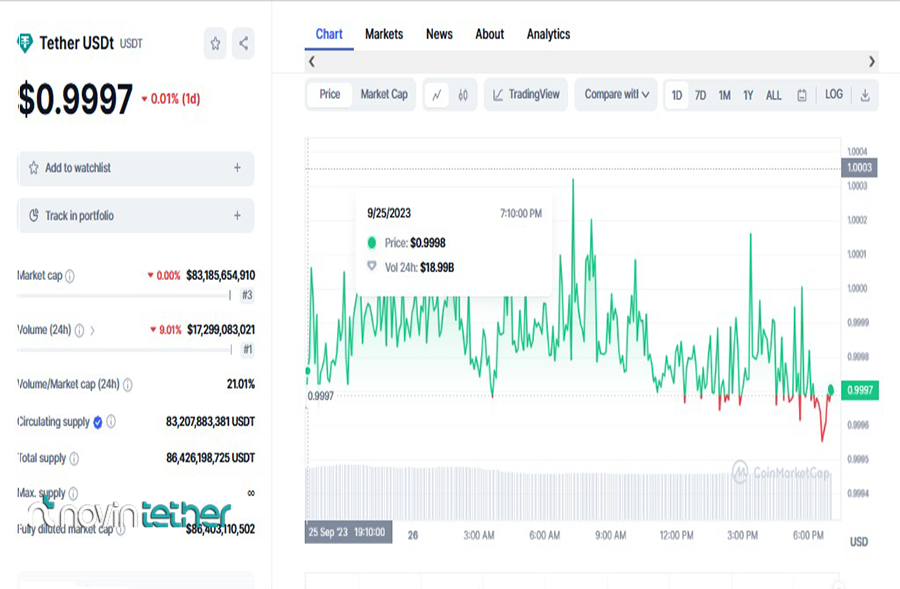Click plus icon on Track in portfolio
Image resolution: width=900 pixels, height=589 pixels.
[x=237, y=215]
